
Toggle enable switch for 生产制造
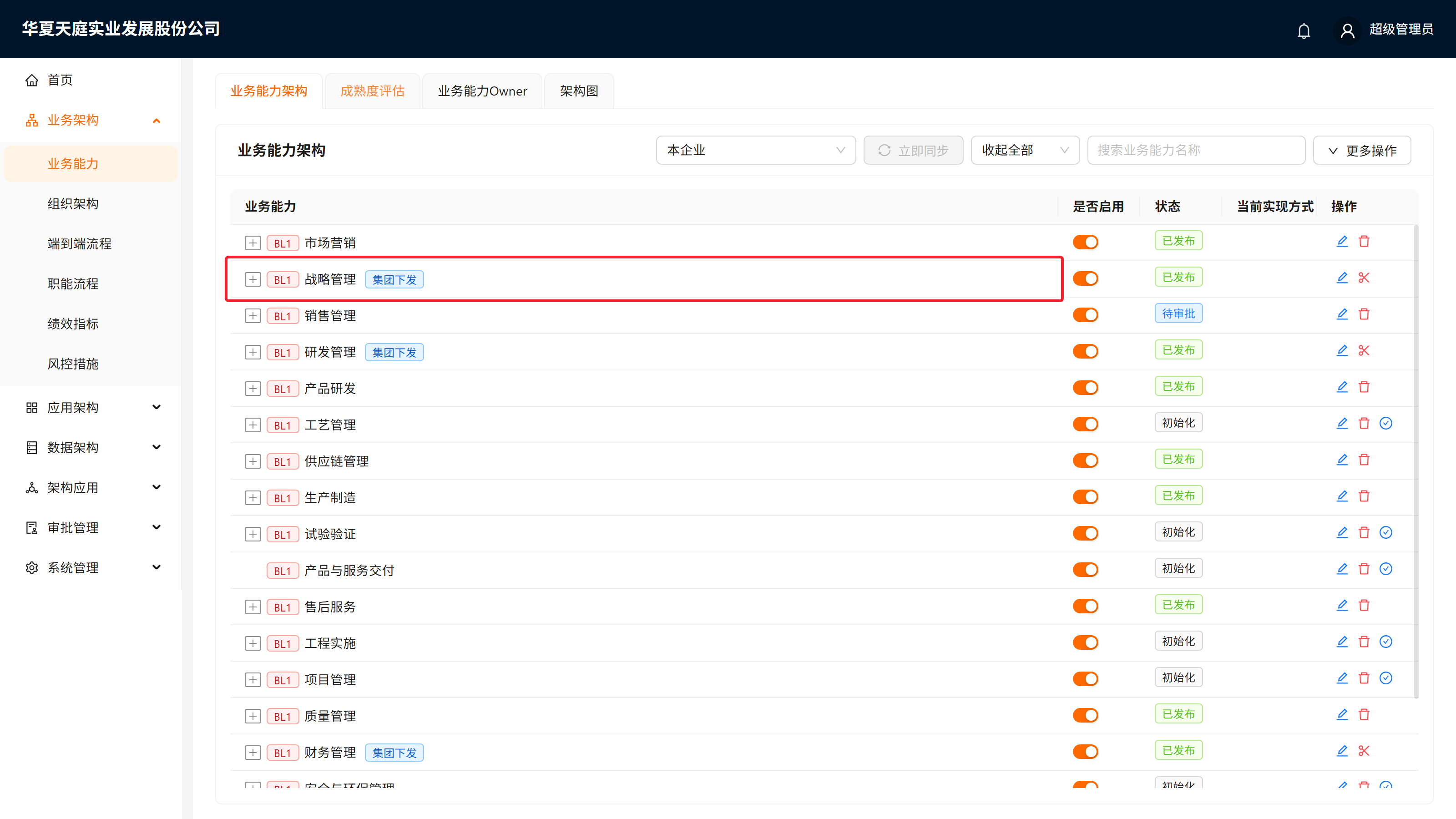point(1085,497)
